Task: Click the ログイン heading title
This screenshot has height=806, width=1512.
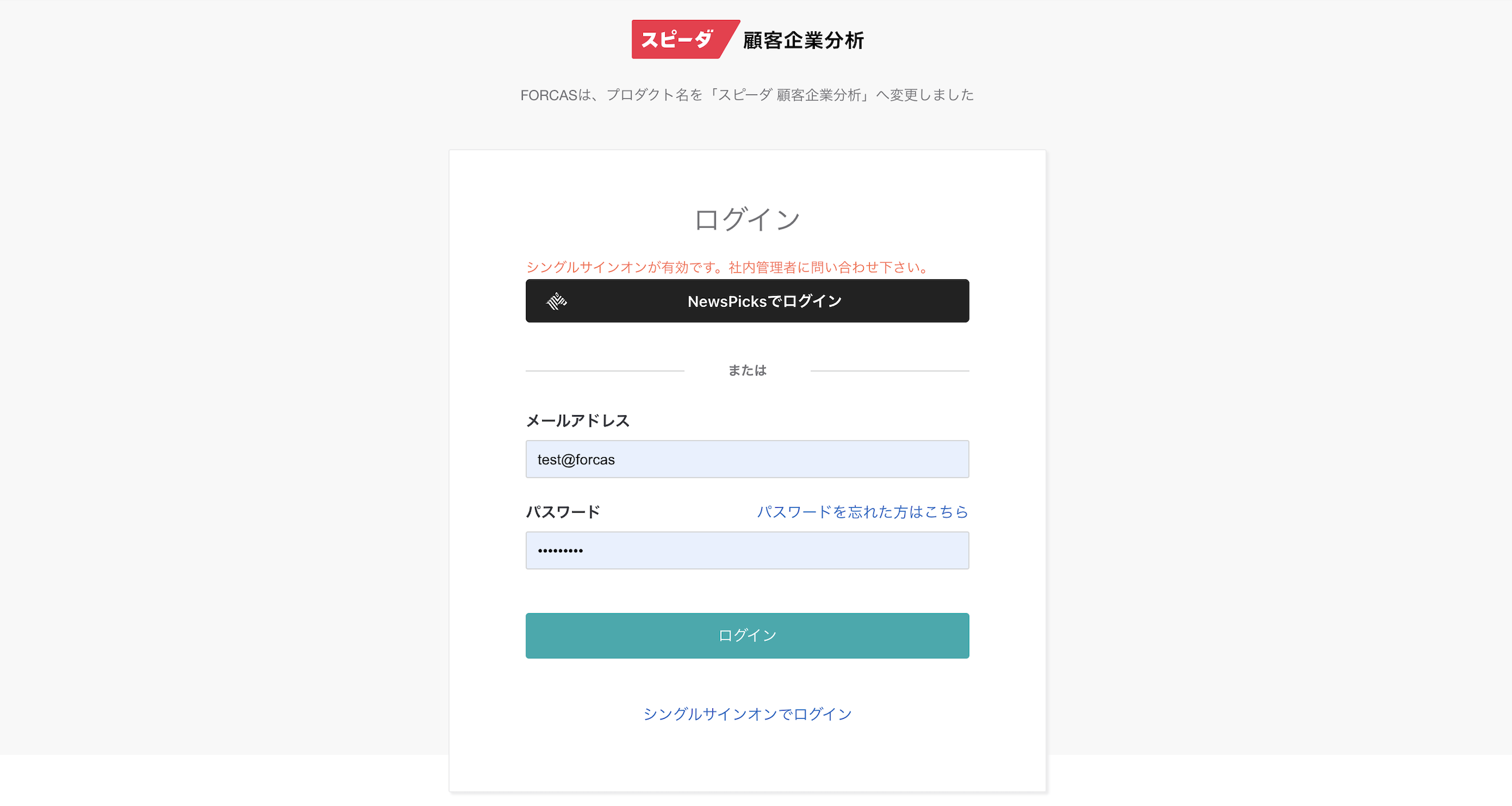Action: tap(747, 219)
